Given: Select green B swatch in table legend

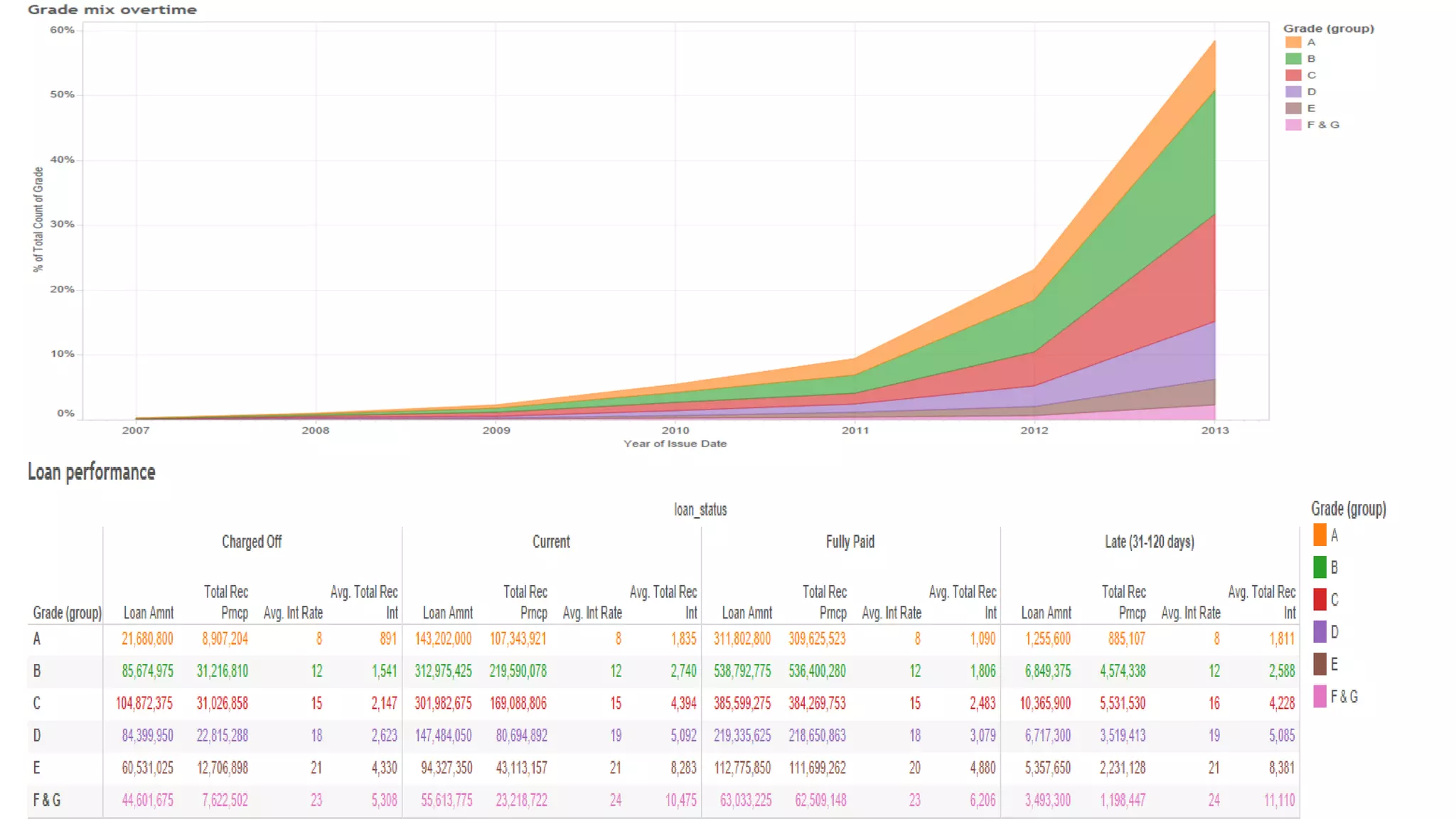Looking at the screenshot, I should [1319, 567].
